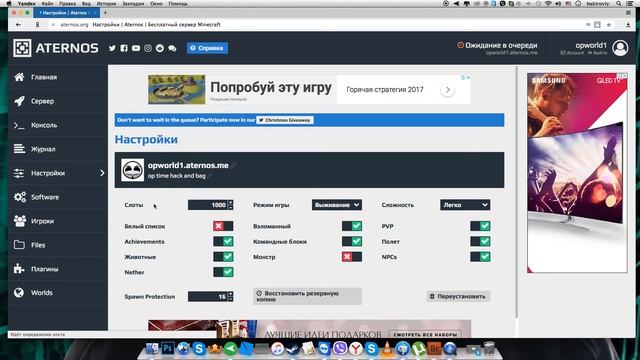Open Software in sidebar
640x360 pixels.
coord(58,197)
